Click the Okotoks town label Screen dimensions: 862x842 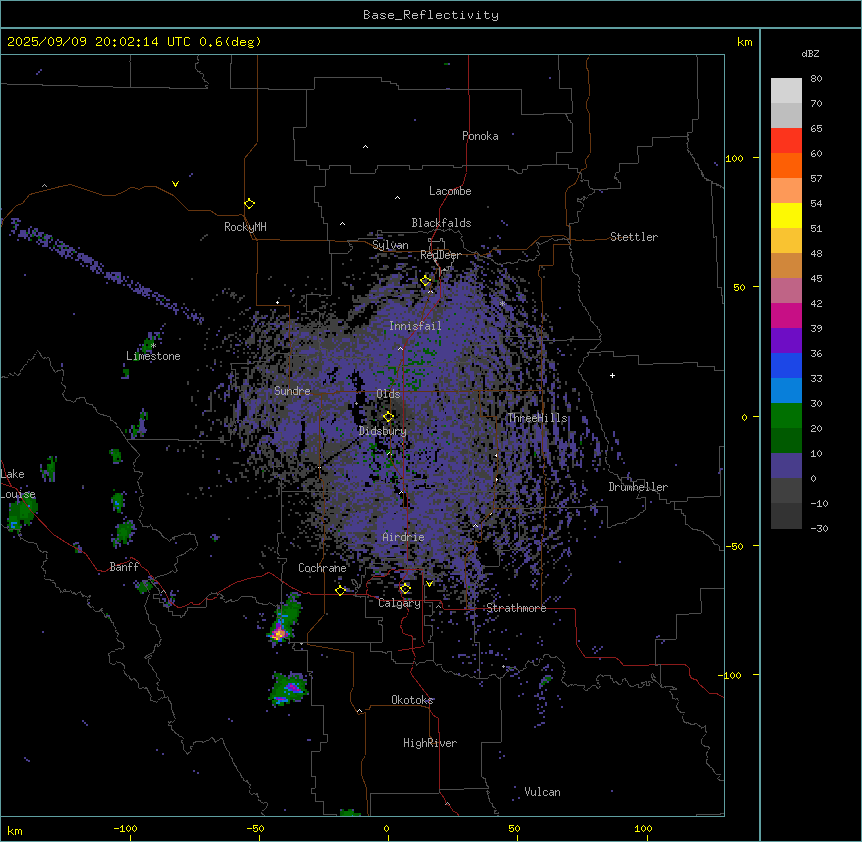pyautogui.click(x=412, y=700)
